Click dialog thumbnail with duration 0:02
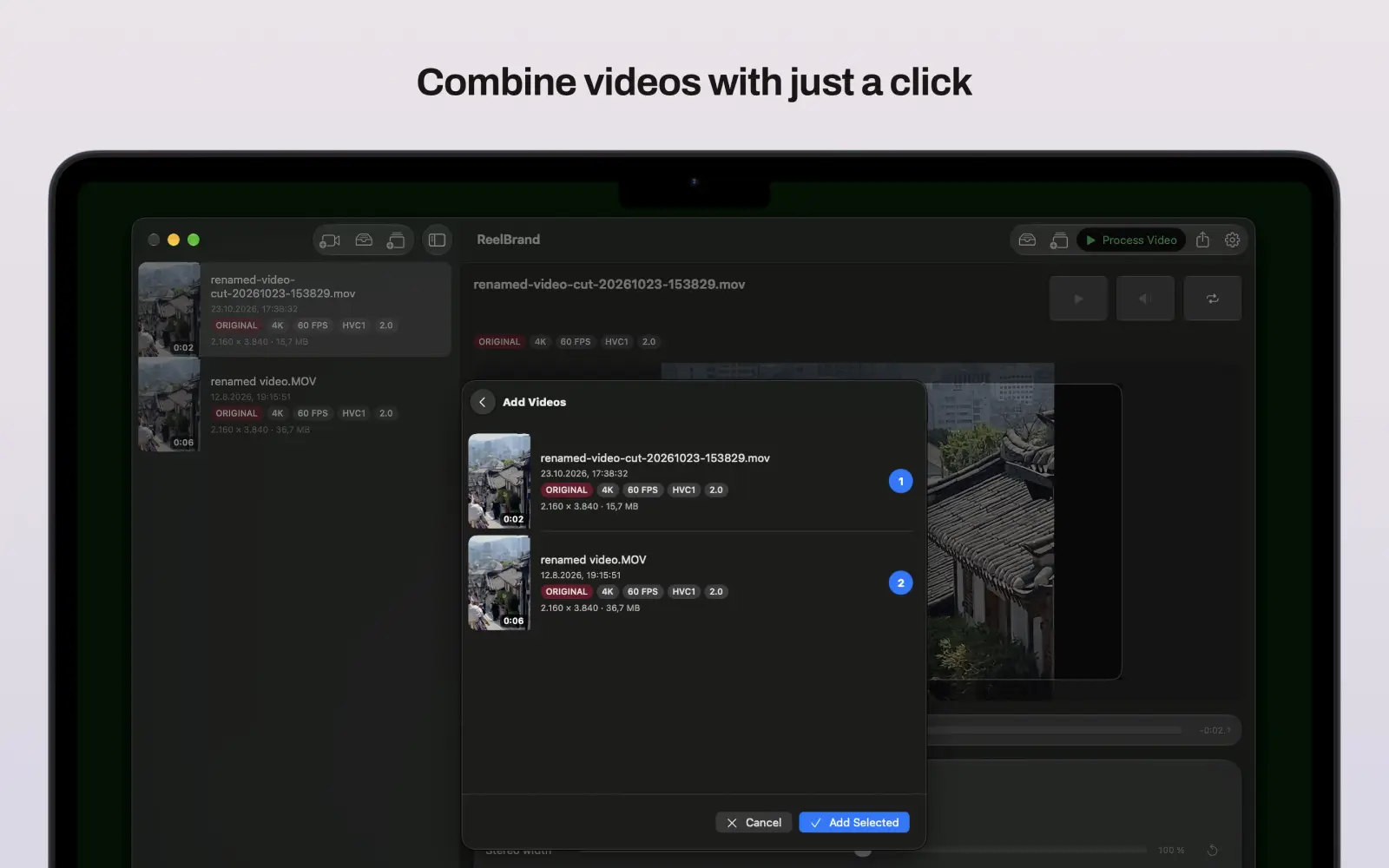This screenshot has width=1389, height=868. [x=499, y=481]
